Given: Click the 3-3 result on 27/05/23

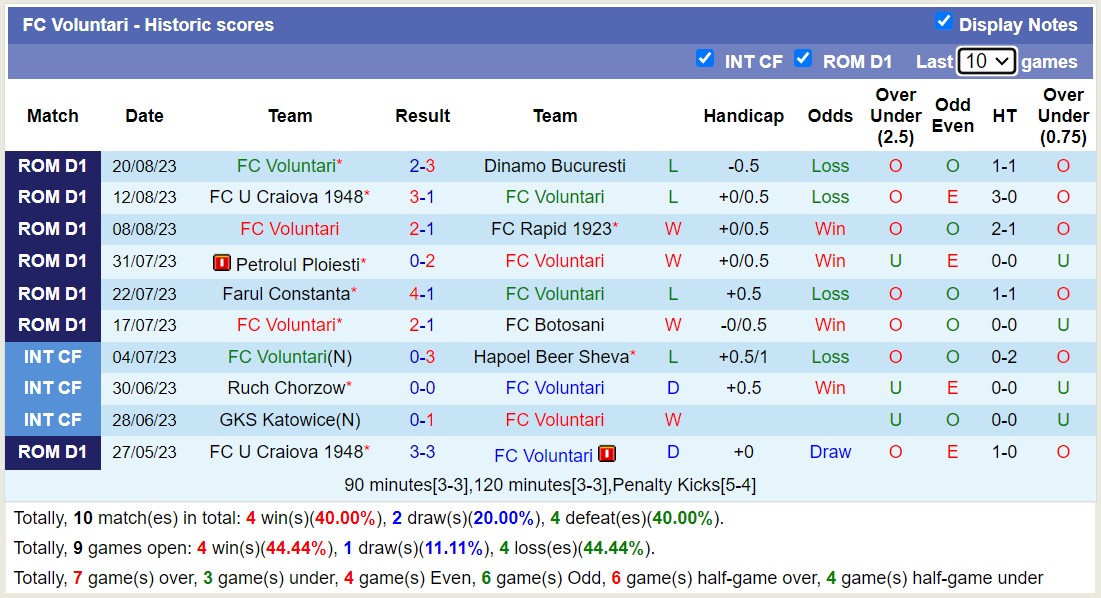Looking at the screenshot, I should point(422,452).
